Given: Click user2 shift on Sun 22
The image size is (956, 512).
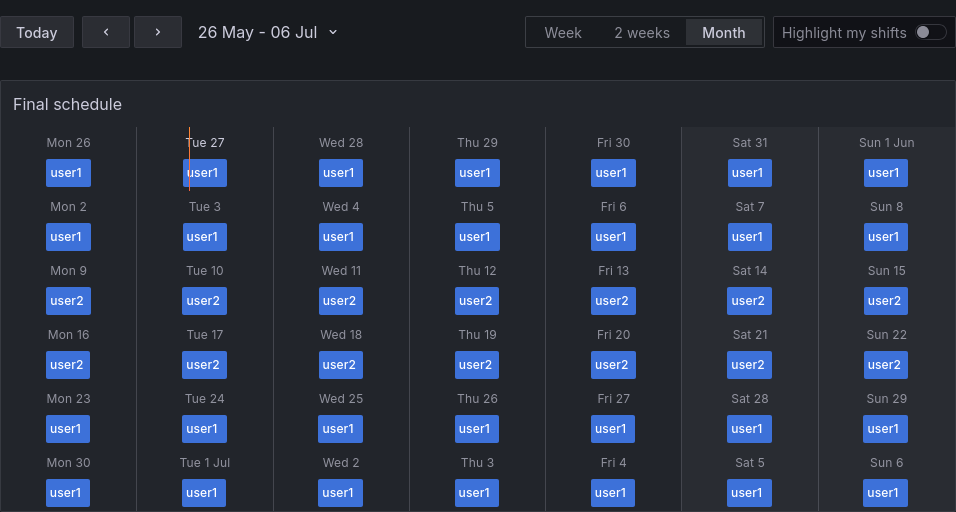Looking at the screenshot, I should [x=885, y=365].
